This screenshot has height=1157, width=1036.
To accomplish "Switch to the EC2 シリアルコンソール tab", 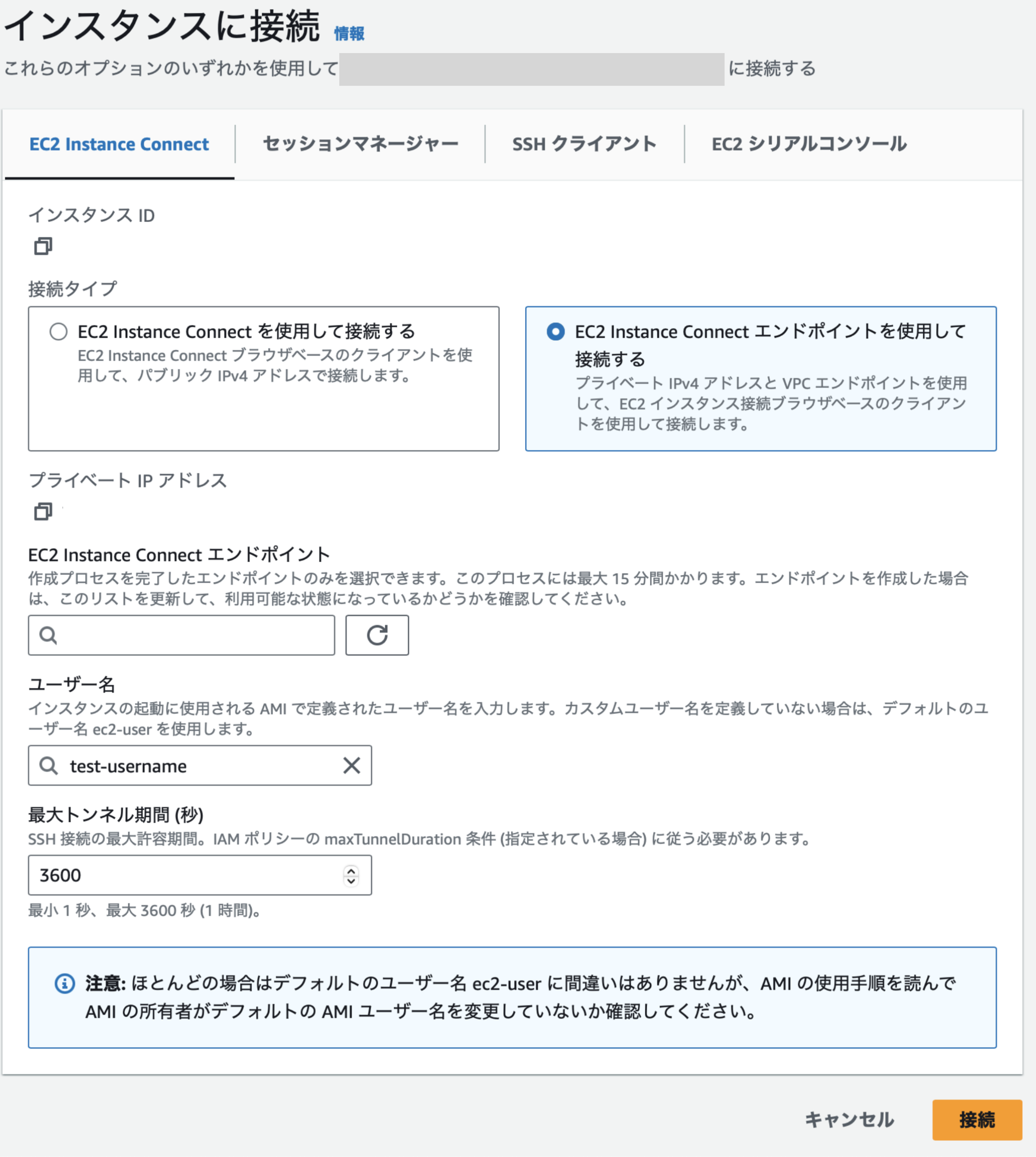I will point(808,143).
